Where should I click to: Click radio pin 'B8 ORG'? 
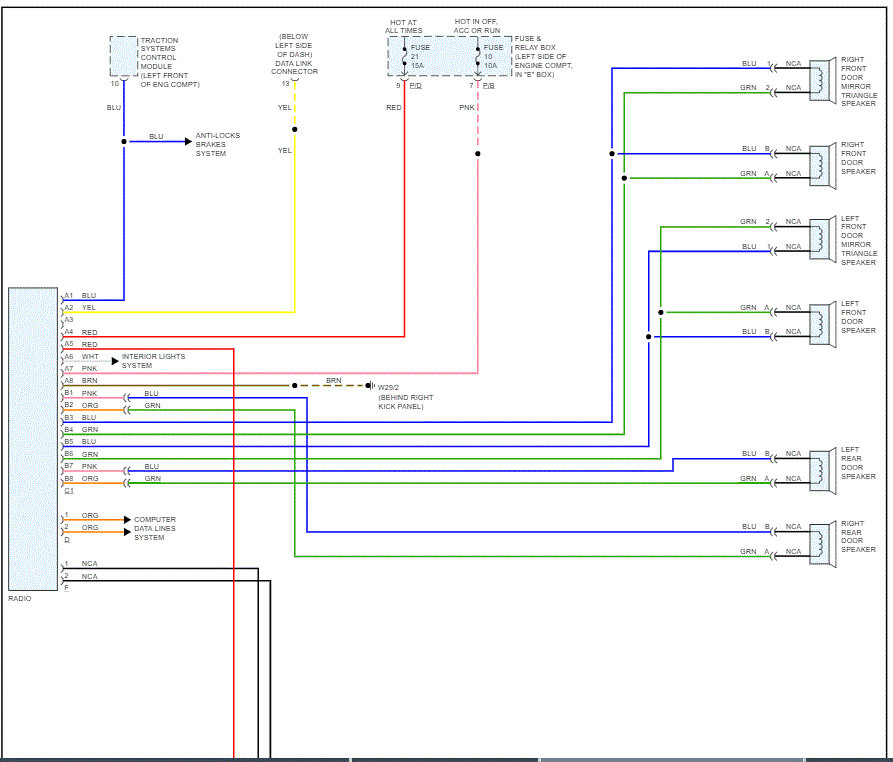pos(81,478)
